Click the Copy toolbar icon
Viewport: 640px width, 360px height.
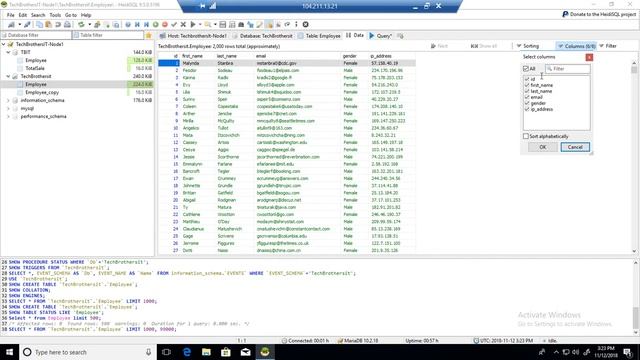tap(40, 24)
